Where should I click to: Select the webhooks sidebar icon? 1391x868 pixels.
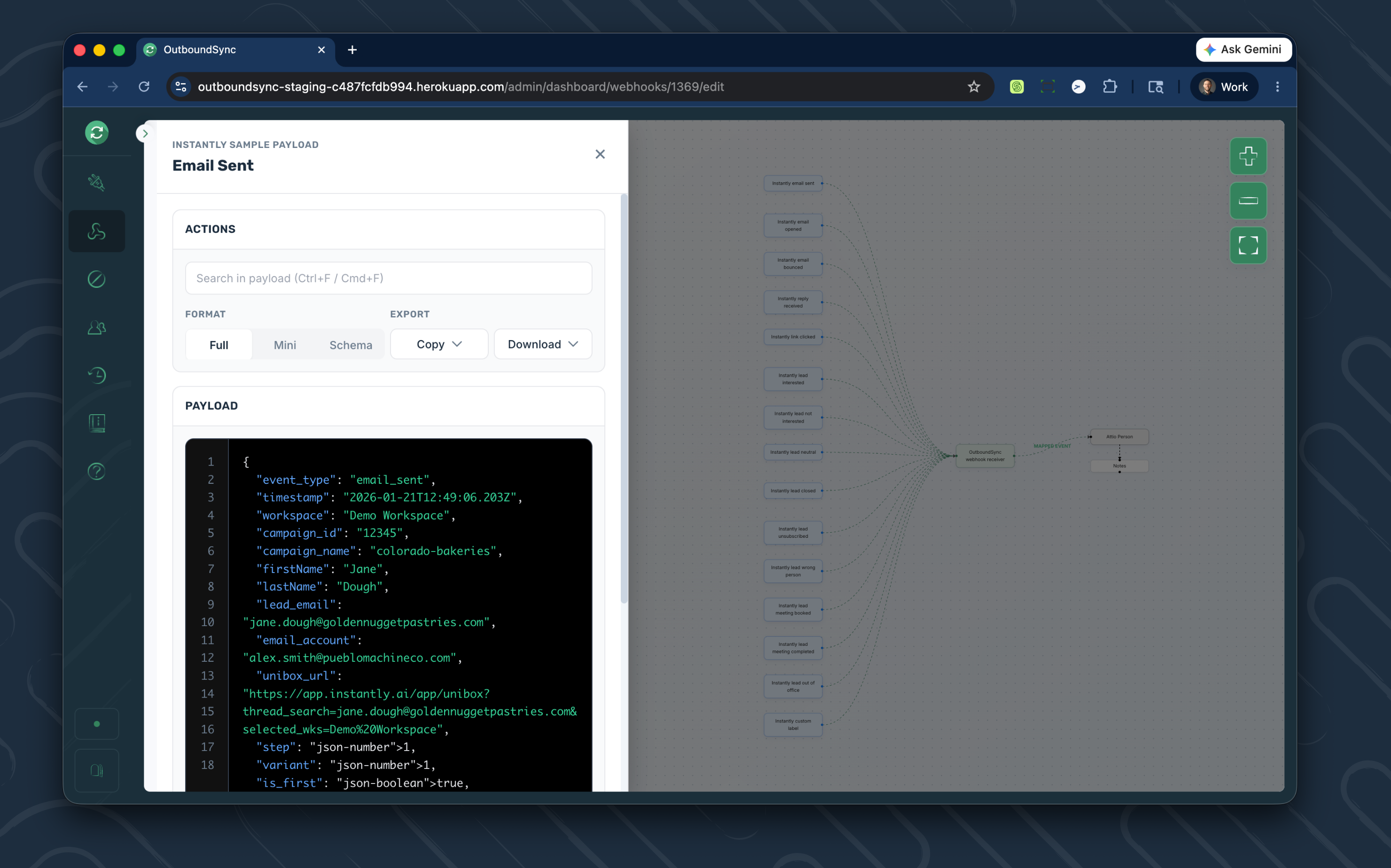96,232
